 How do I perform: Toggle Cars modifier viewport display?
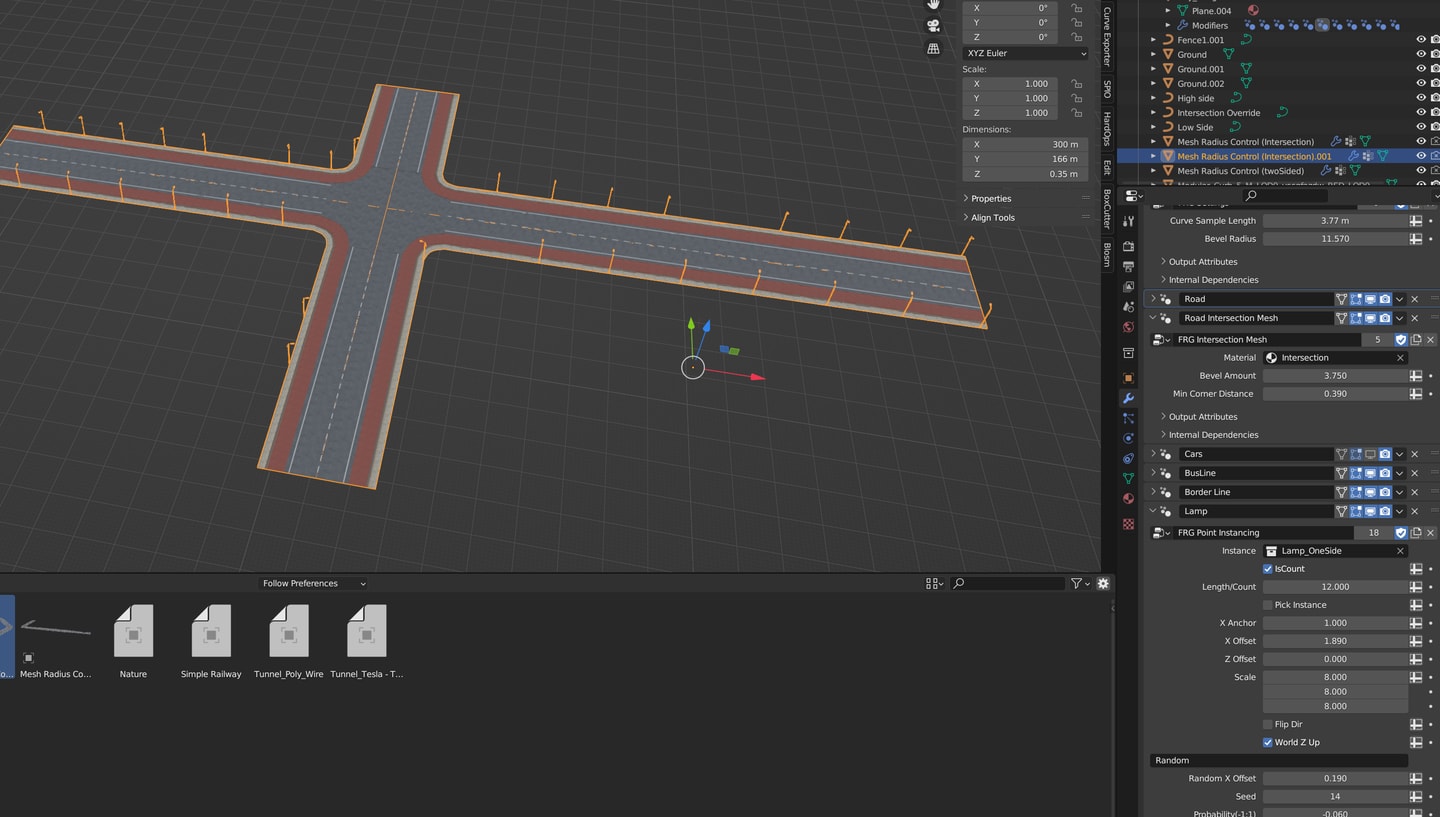pyautogui.click(x=1370, y=454)
